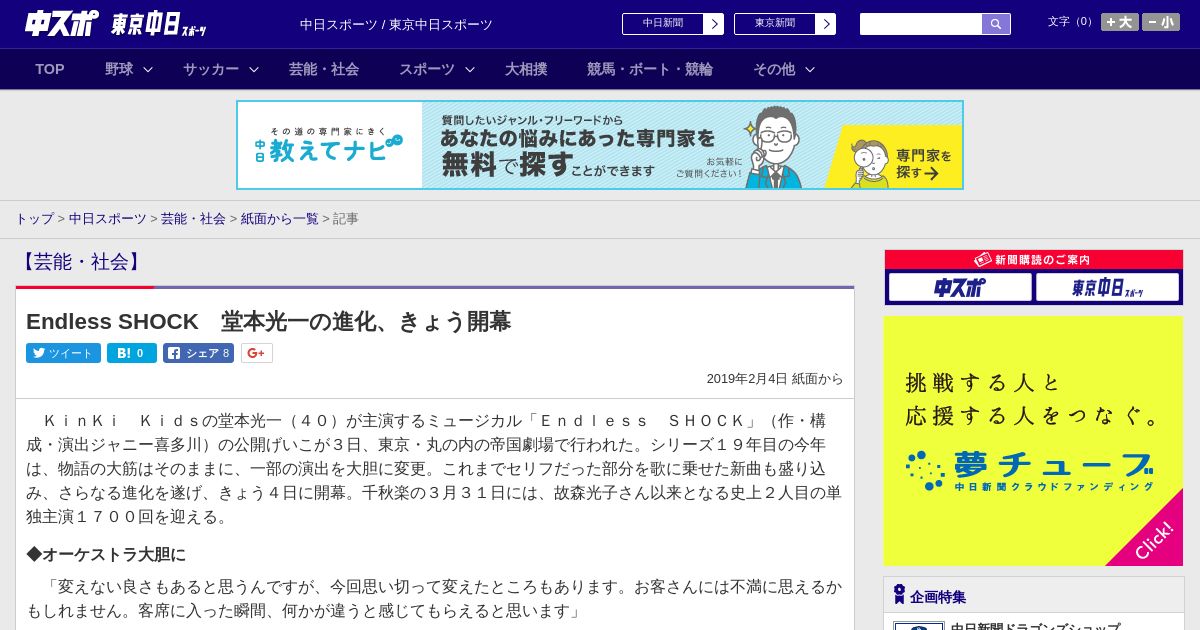
Task: Open the サッカー menu
Action: (x=211, y=69)
